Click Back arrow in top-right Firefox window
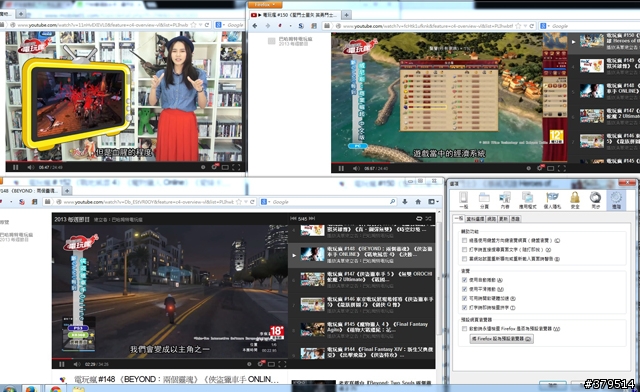This screenshot has height=392, width=640. point(255,26)
